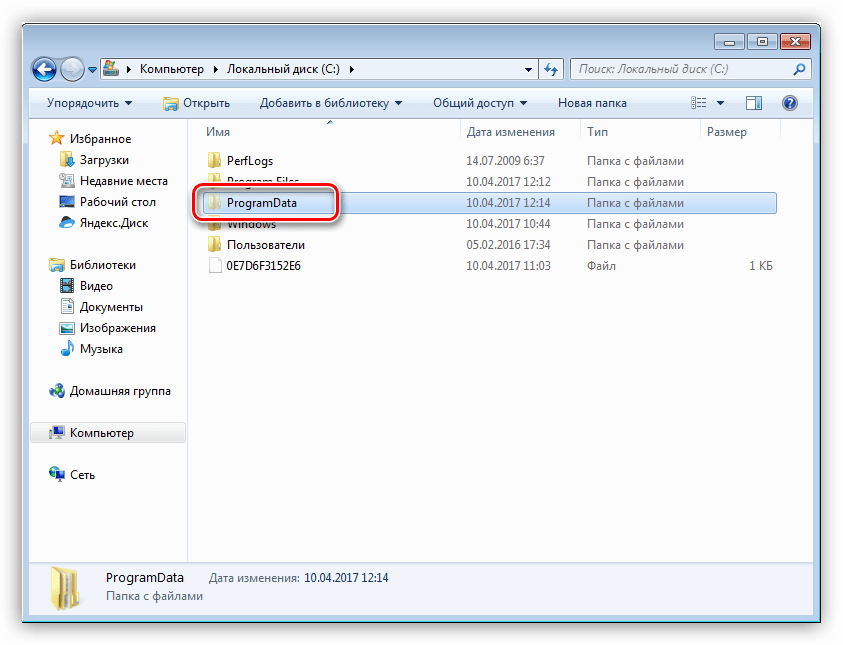Viewport: 843px width, 645px height.
Task: Click the network icon beside Сеть
Action: coord(56,474)
